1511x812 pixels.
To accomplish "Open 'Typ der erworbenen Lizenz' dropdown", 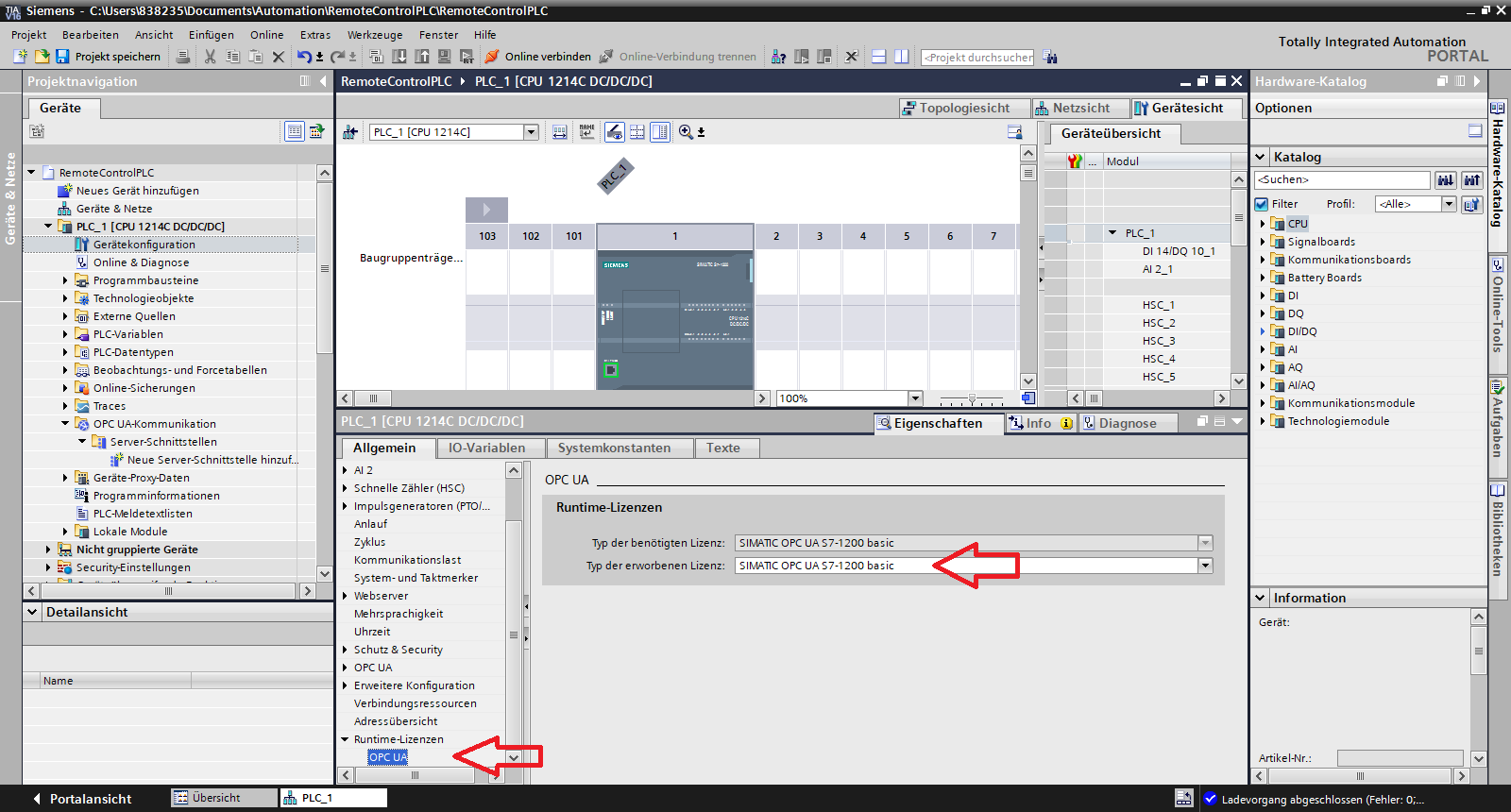I will [x=1205, y=566].
